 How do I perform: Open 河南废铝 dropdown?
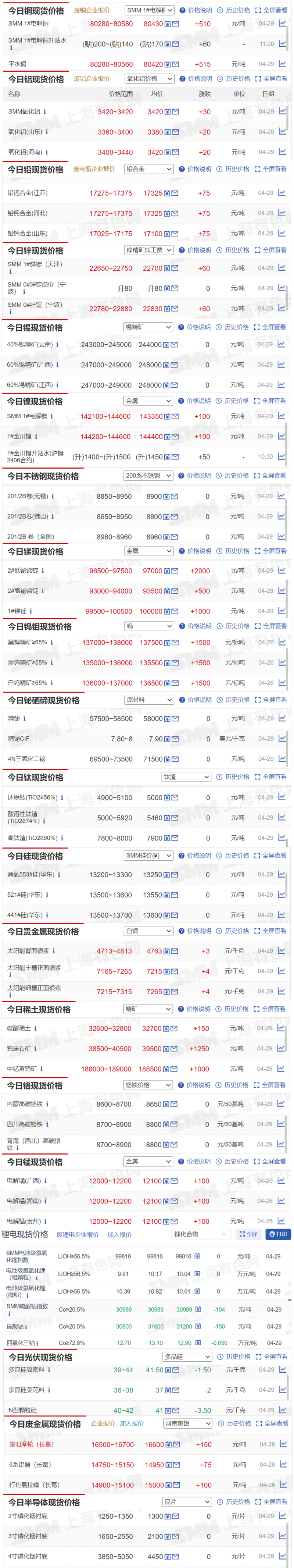coord(188,1424)
